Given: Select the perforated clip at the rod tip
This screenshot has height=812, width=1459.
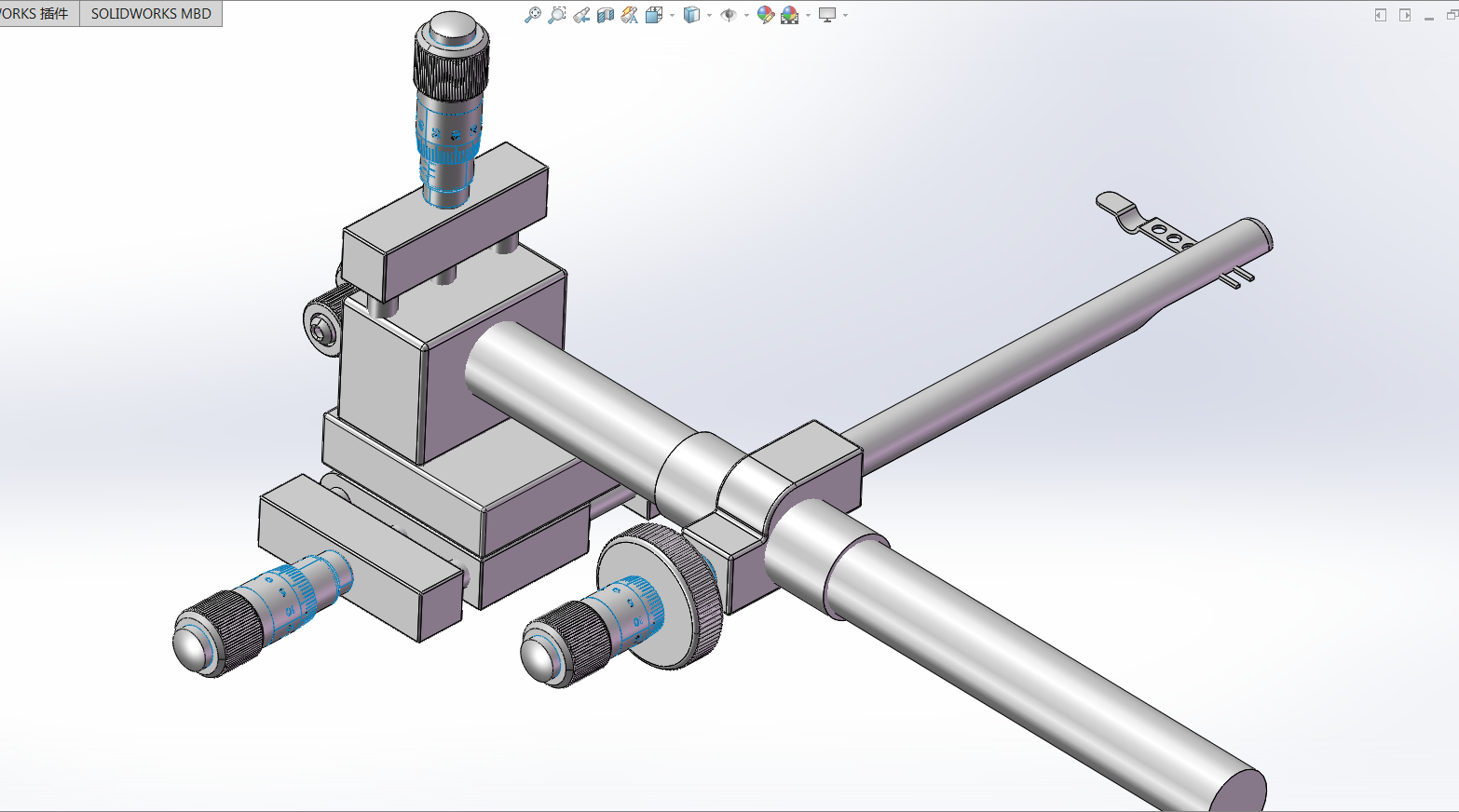Looking at the screenshot, I should pyautogui.click(x=1146, y=223).
